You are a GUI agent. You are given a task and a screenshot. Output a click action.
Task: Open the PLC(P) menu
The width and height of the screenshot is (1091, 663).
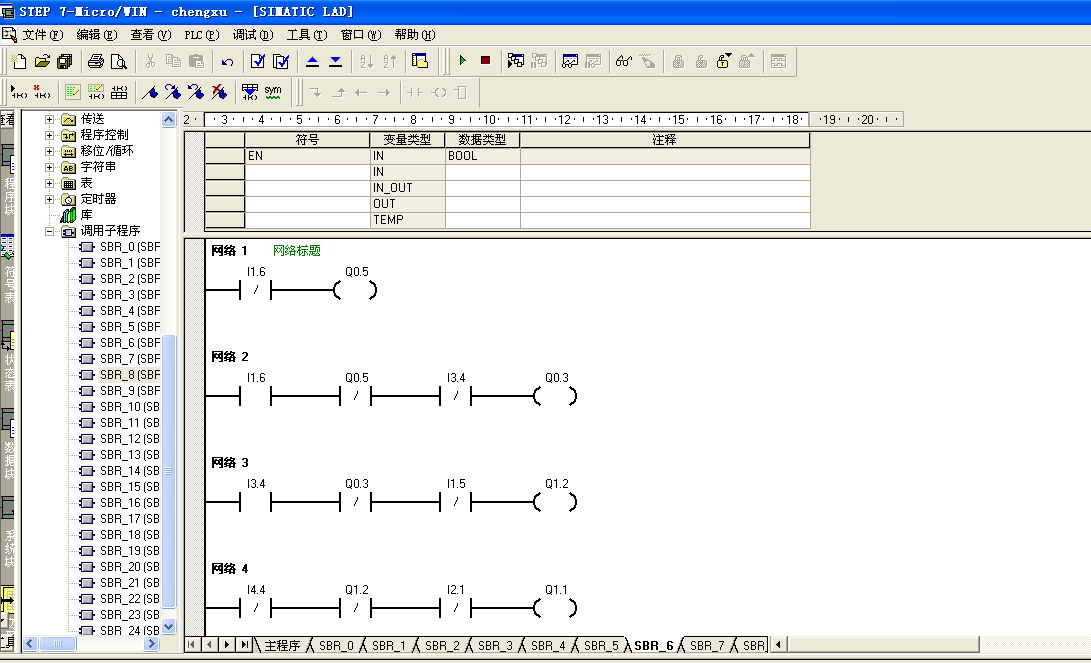202,35
